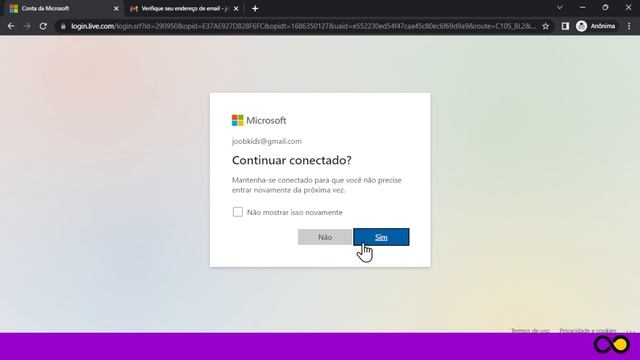
Task: Switch to 'Conta da Microsoft' tab
Action: pos(62,8)
